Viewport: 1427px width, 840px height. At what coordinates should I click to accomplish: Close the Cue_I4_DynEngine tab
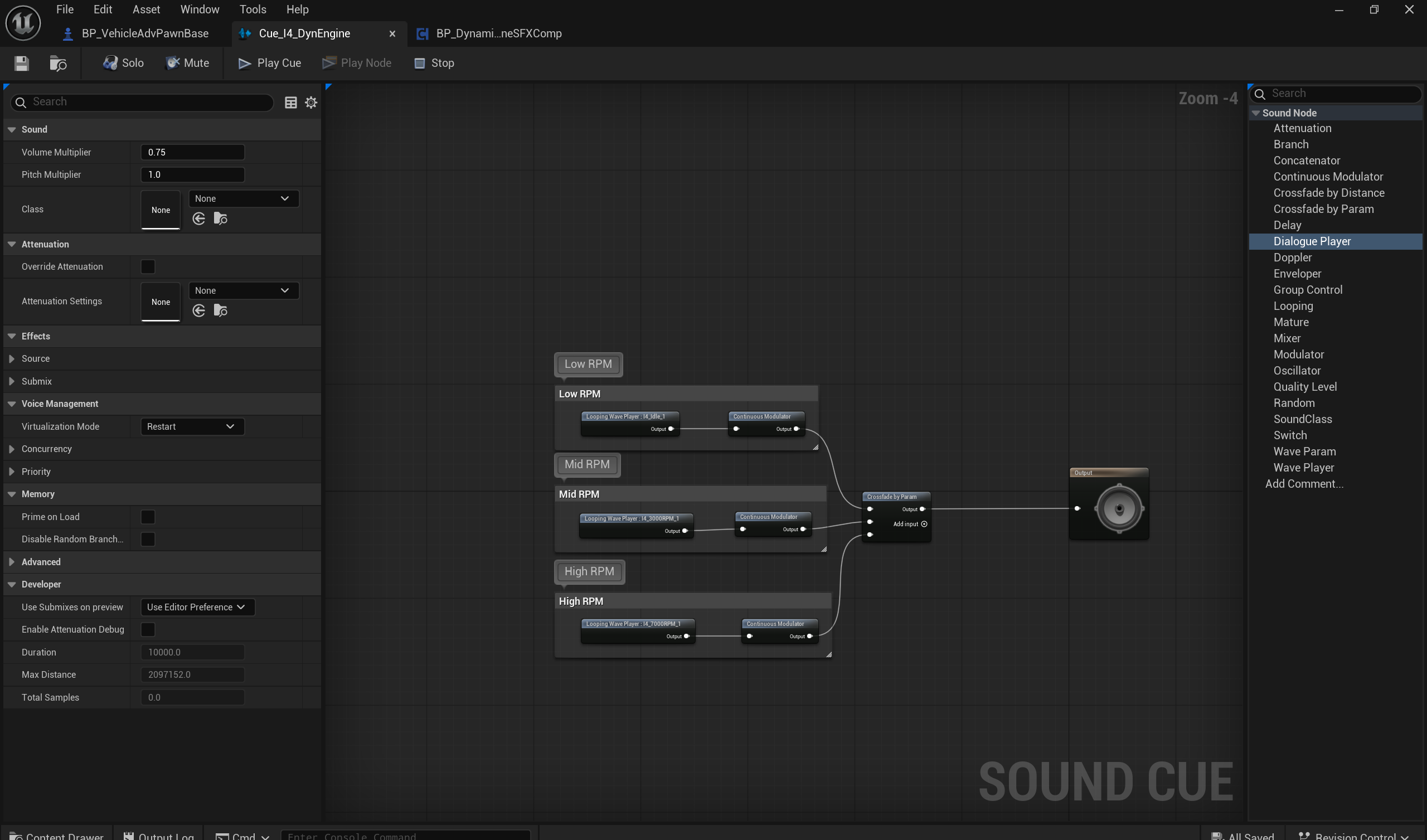click(x=392, y=34)
